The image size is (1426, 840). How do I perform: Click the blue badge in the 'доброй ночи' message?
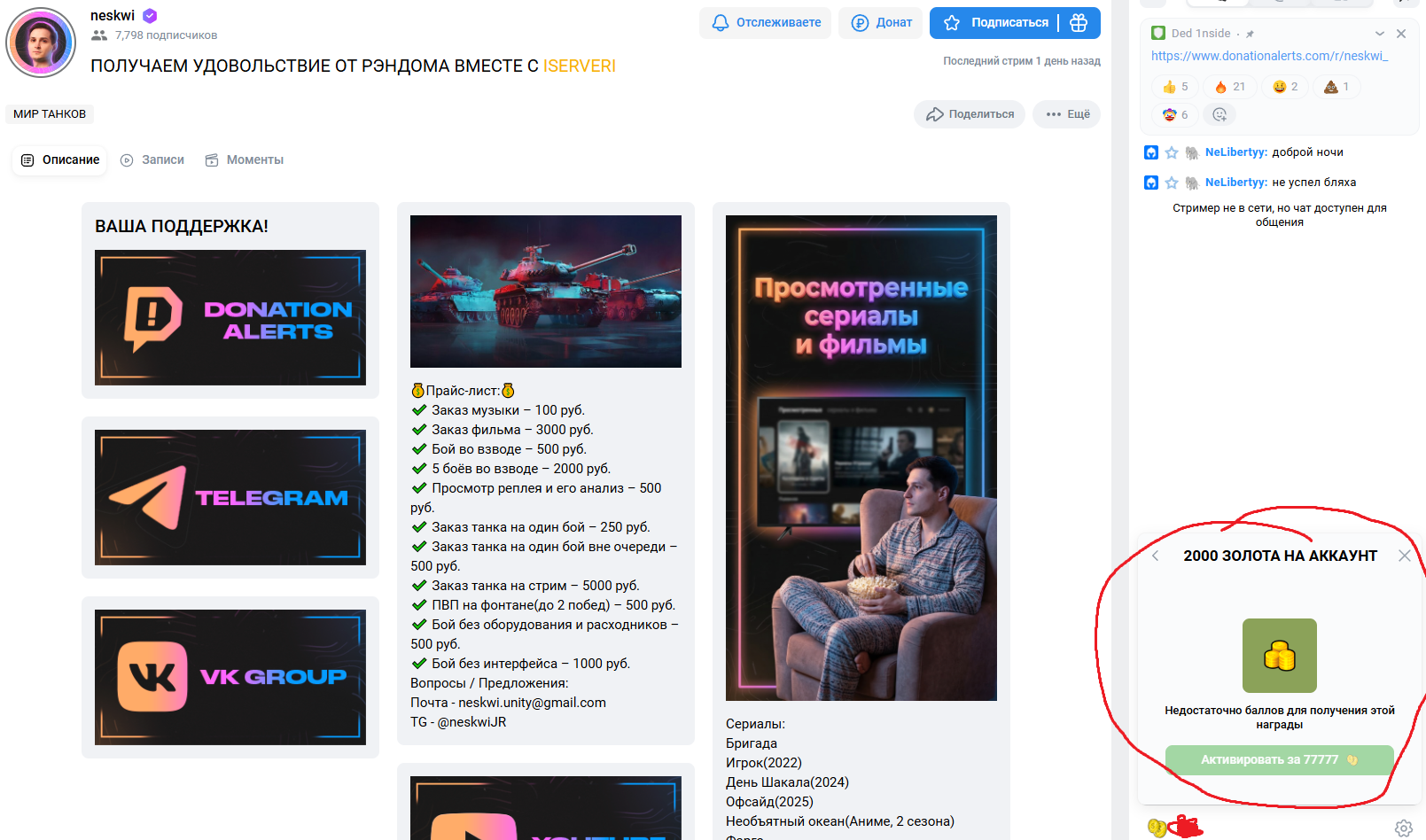click(x=1151, y=152)
